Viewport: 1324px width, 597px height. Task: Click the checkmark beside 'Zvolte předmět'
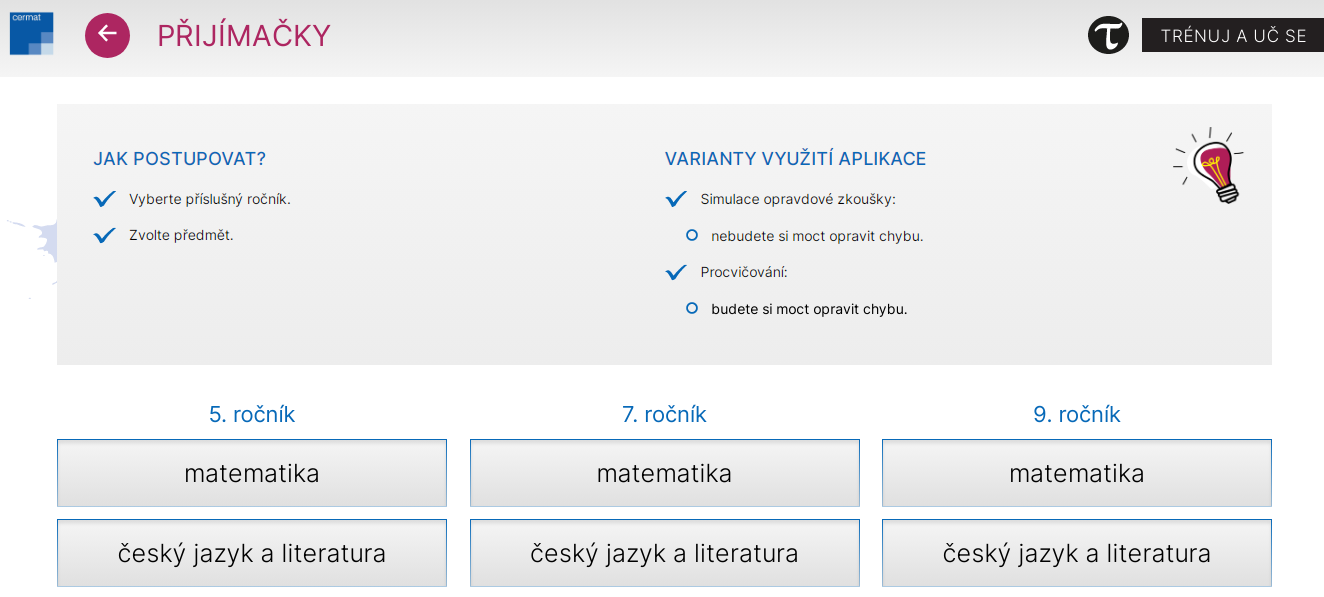point(105,236)
